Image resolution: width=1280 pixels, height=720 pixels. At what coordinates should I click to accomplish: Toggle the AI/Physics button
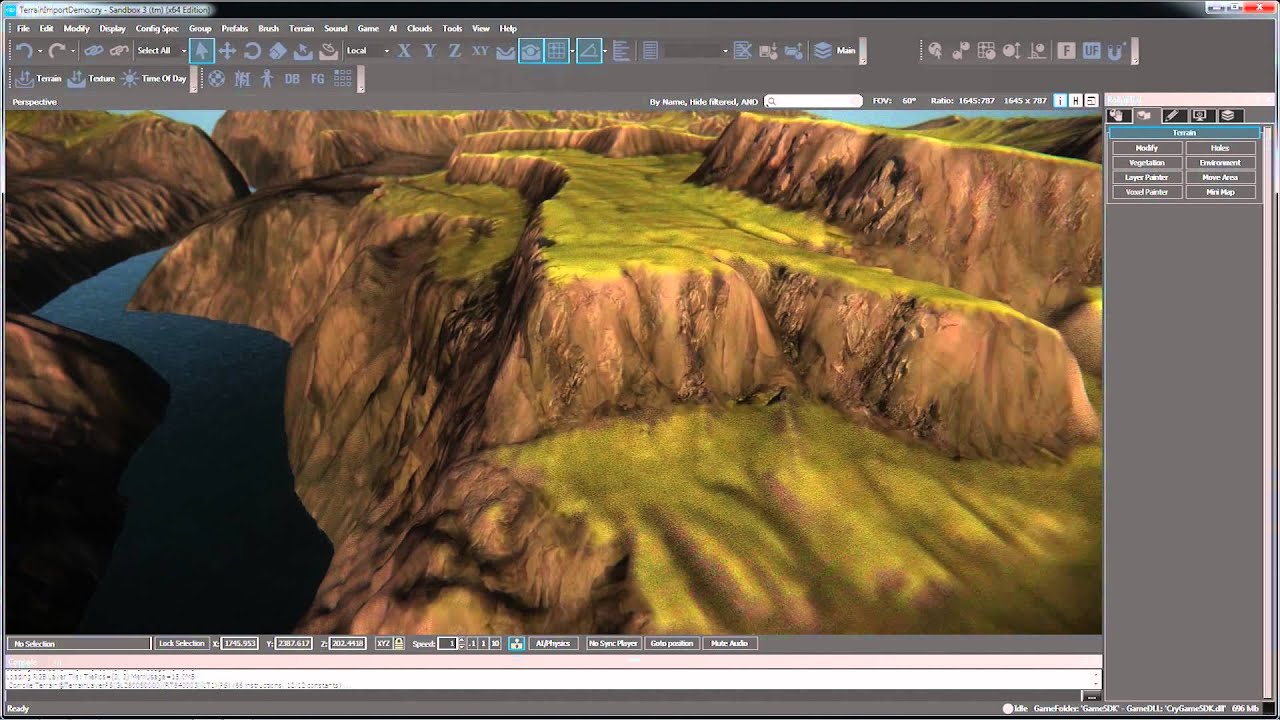tap(552, 643)
